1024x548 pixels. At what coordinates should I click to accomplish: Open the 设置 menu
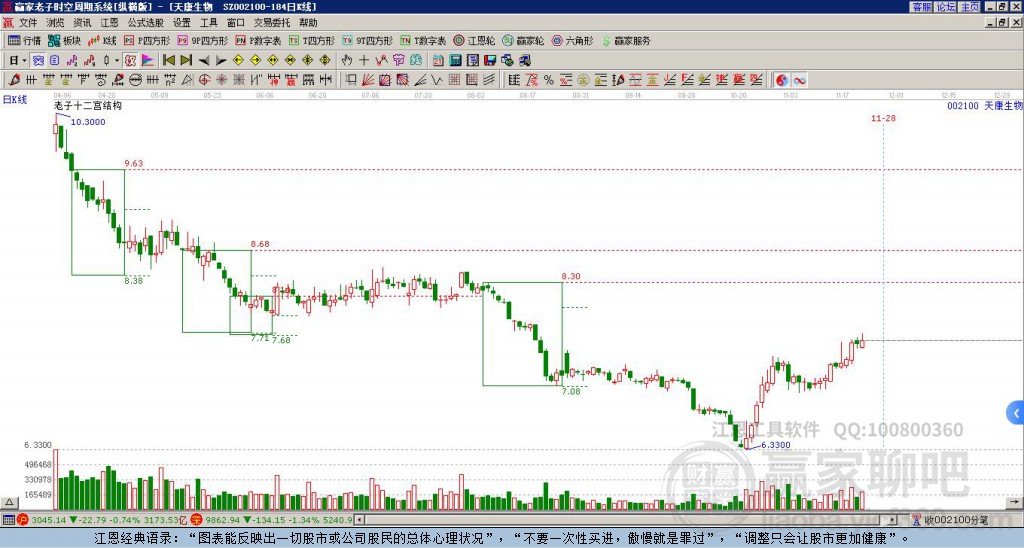pos(181,23)
